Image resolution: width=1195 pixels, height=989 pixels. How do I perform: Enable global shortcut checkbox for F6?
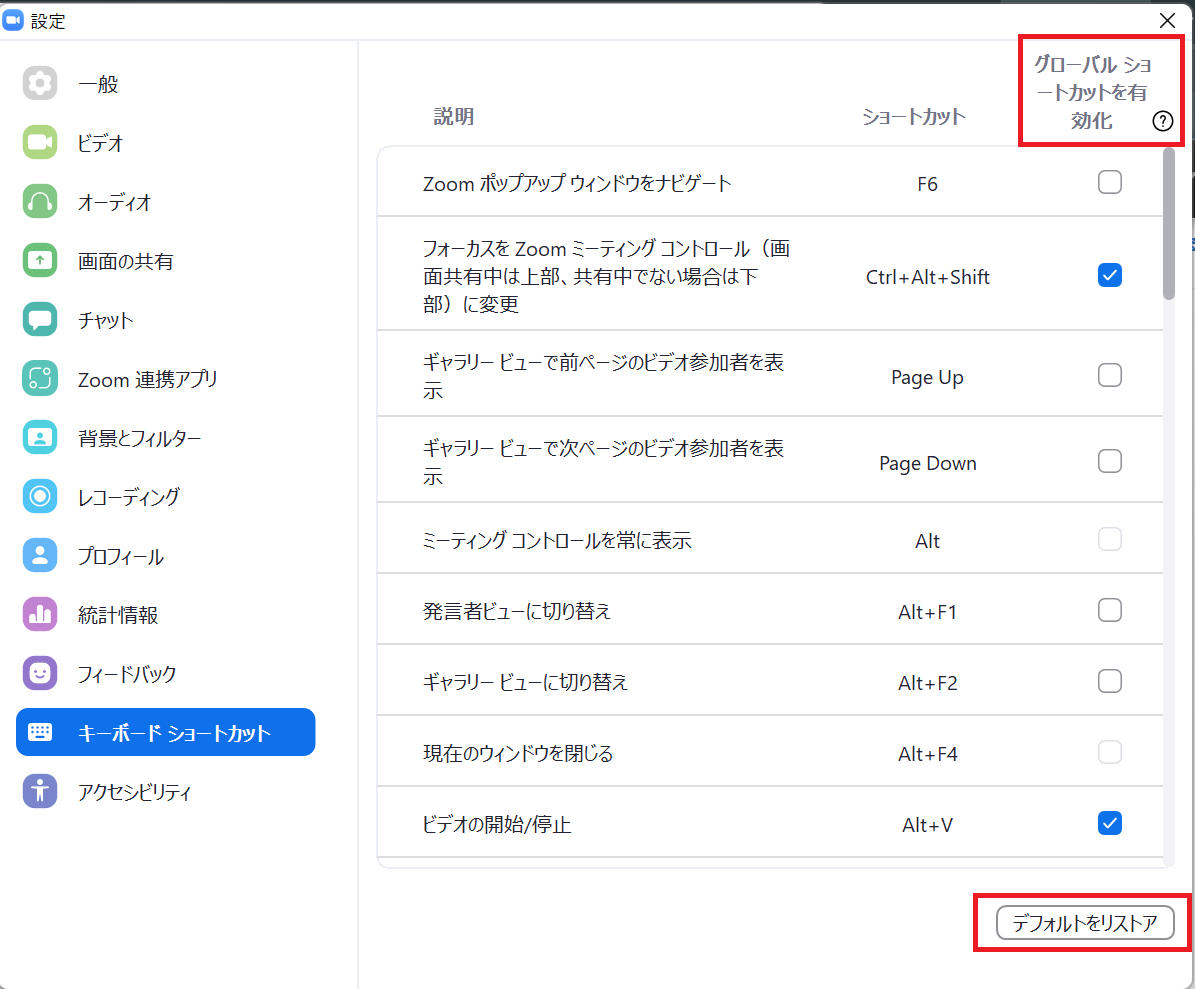tap(1109, 183)
